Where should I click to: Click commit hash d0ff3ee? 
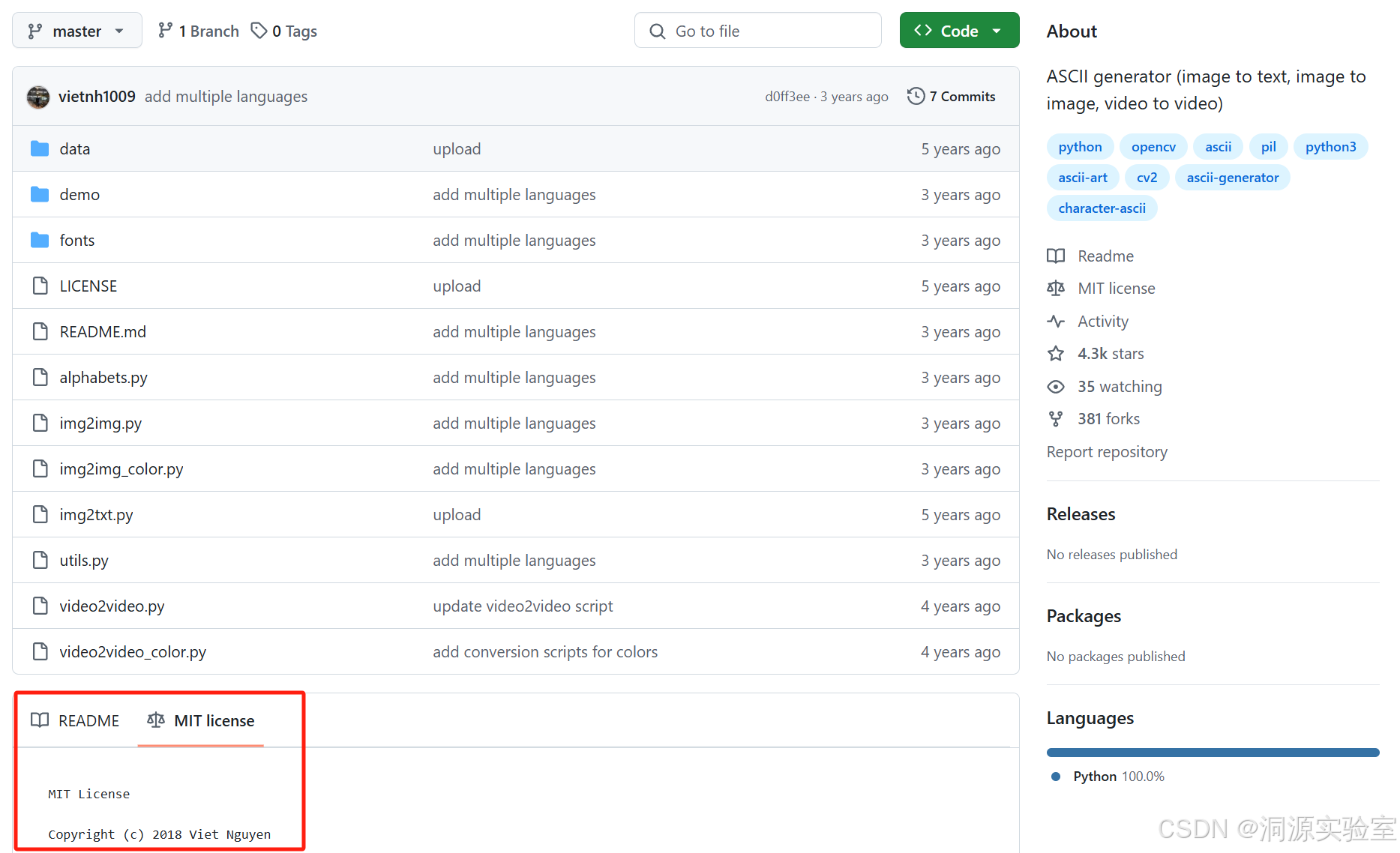tap(787, 97)
